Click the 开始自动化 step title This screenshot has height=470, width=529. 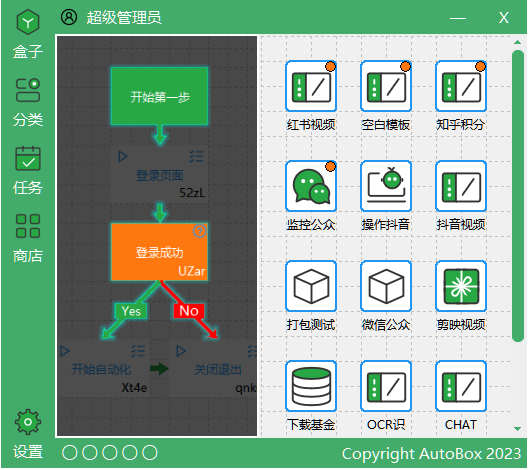pos(101,370)
